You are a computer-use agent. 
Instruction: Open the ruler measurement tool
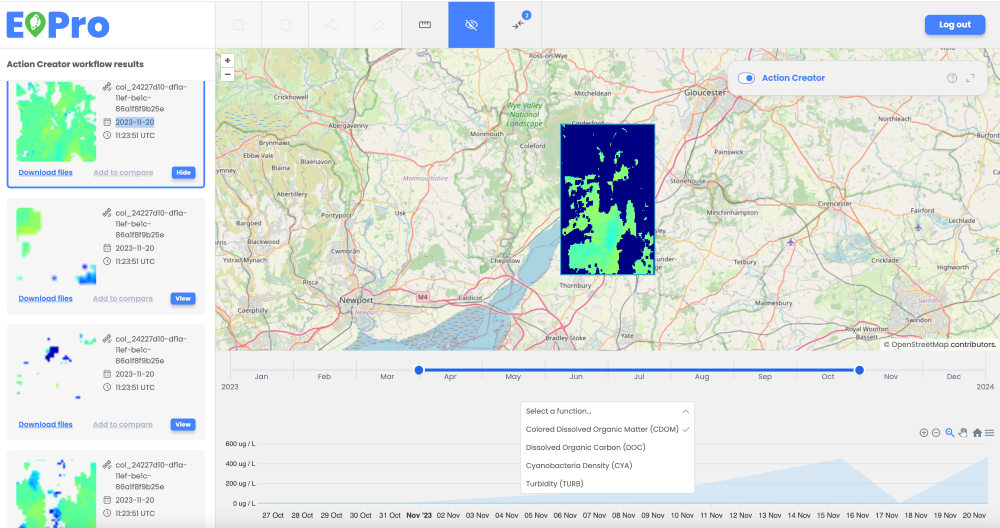click(425, 24)
